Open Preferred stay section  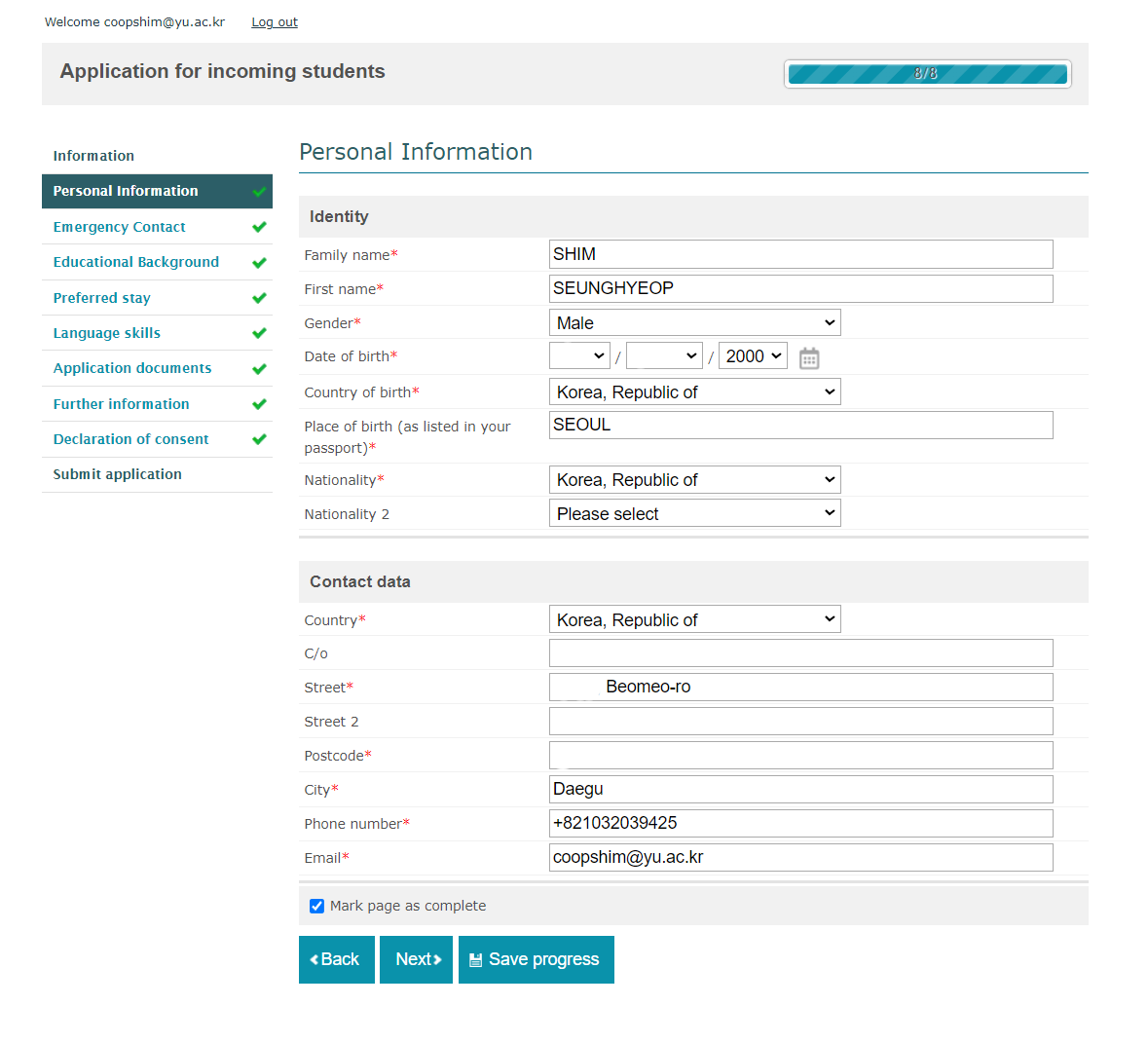pos(101,298)
